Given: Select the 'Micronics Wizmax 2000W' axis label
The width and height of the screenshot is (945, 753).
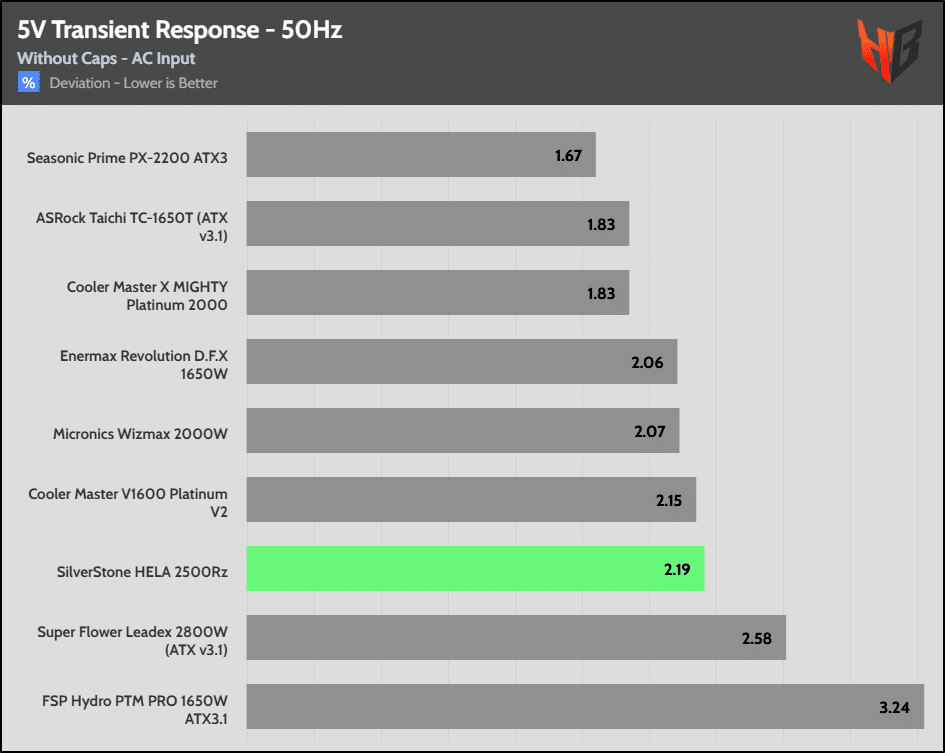Looking at the screenshot, I should 140,435.
